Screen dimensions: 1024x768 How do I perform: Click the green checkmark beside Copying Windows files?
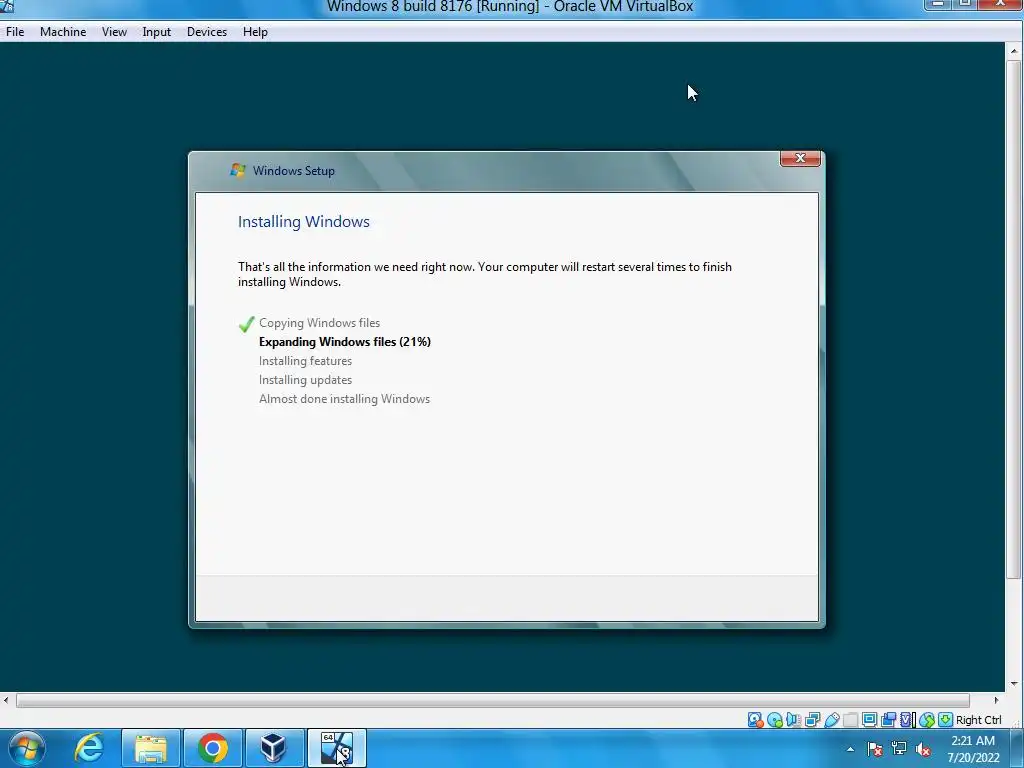tap(246, 324)
